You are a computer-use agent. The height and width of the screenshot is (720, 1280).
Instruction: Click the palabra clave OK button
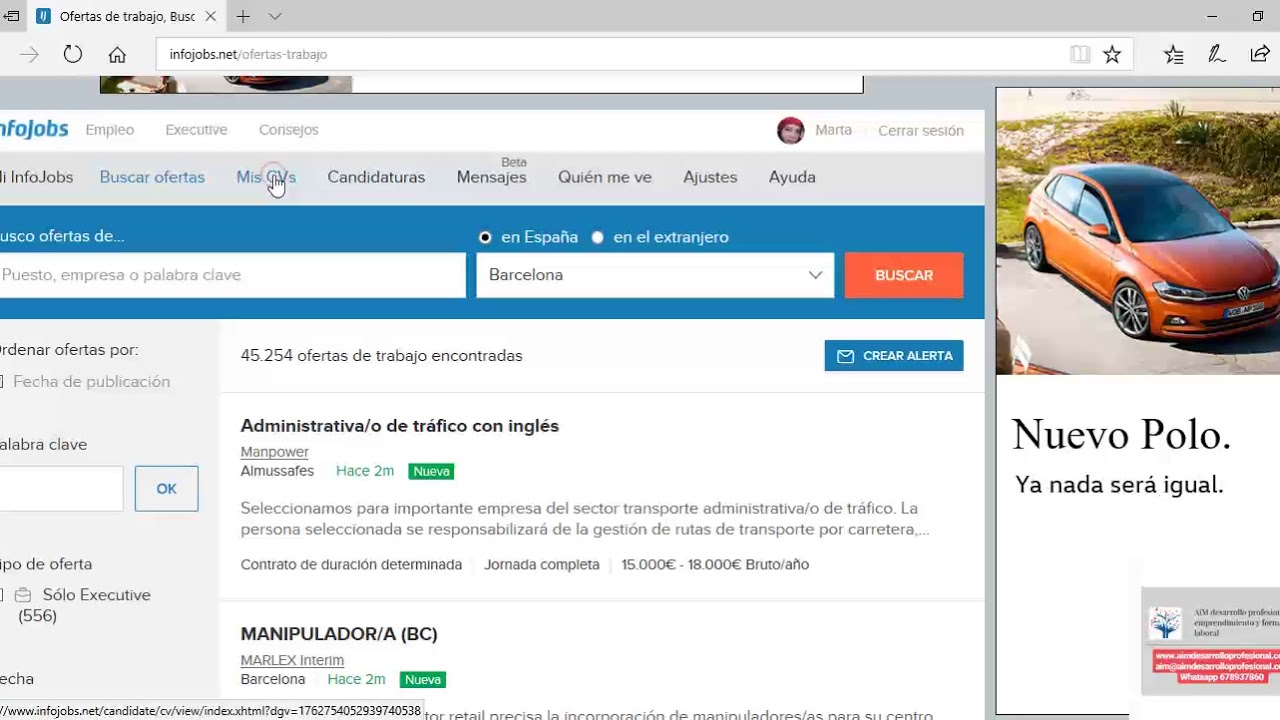coord(166,489)
